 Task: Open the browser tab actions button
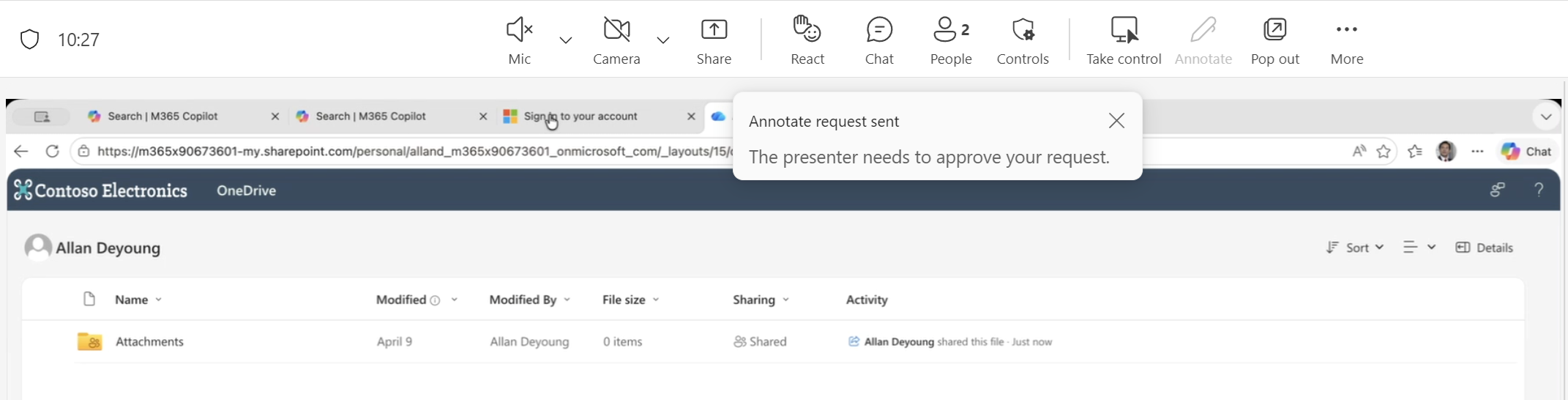pos(42,116)
